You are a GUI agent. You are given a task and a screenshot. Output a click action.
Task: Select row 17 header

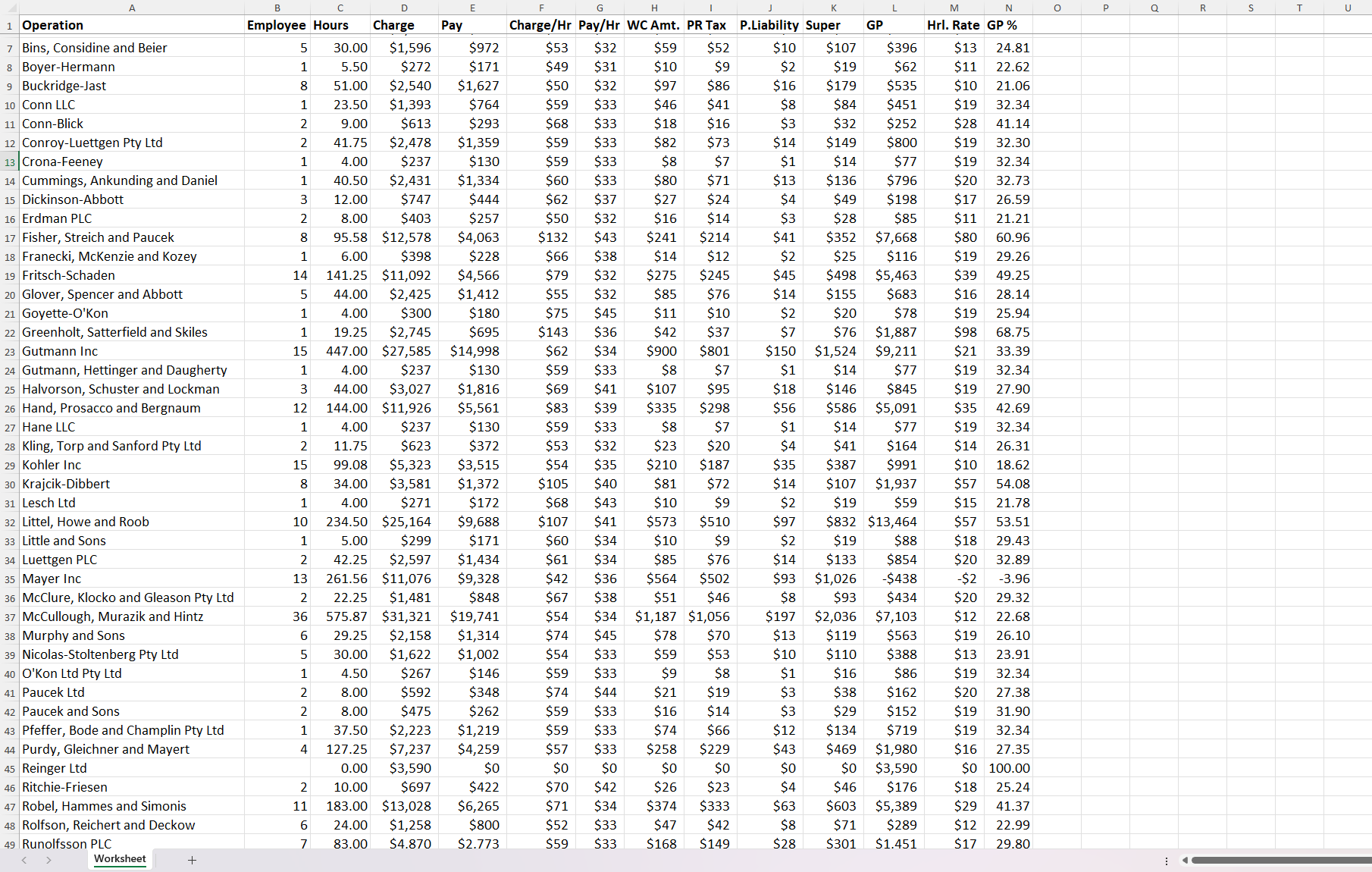[10, 238]
